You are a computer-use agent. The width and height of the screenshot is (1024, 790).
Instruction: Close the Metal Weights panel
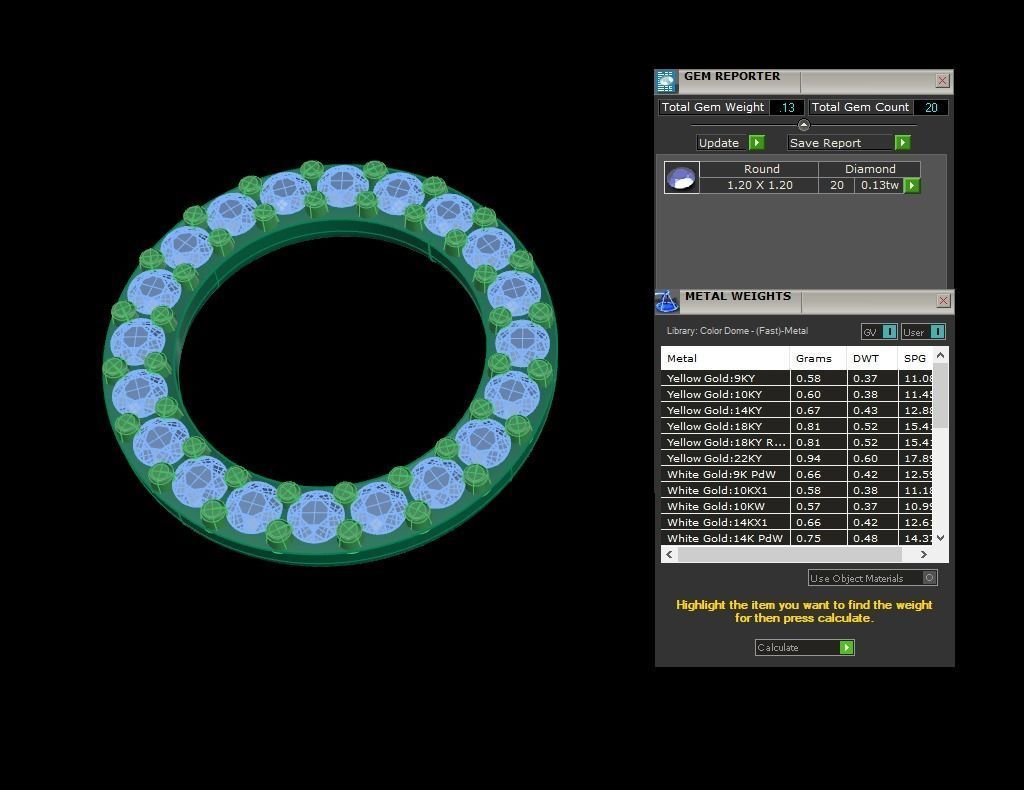tap(943, 300)
